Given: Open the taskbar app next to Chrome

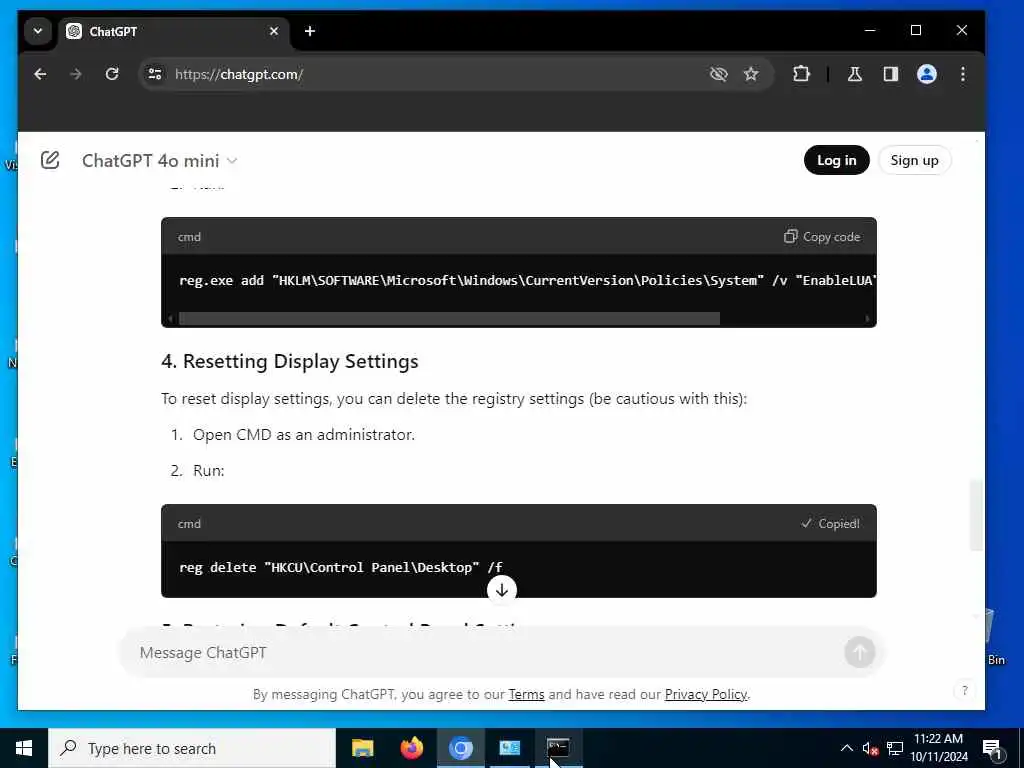Looking at the screenshot, I should click(509, 748).
